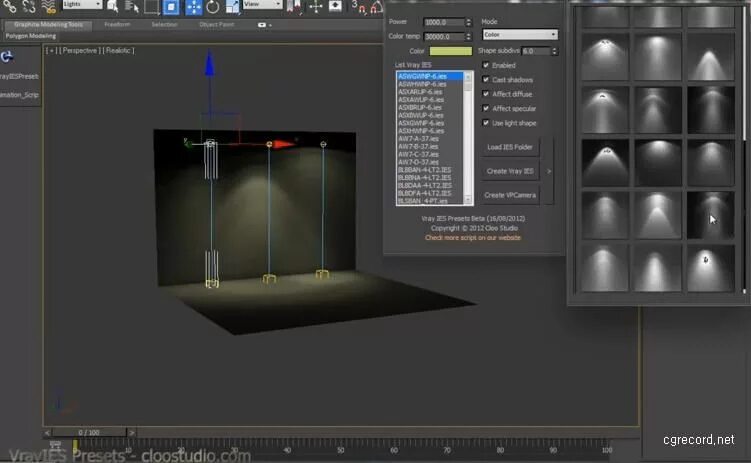Toggle the Angle Snap icon
751x463 pixels.
pos(376,7)
